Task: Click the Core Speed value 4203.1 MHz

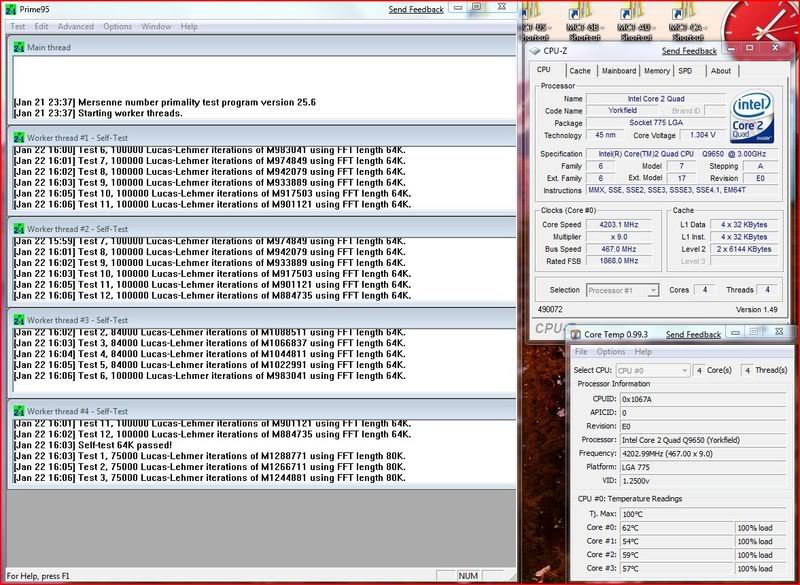Action: click(x=618, y=224)
